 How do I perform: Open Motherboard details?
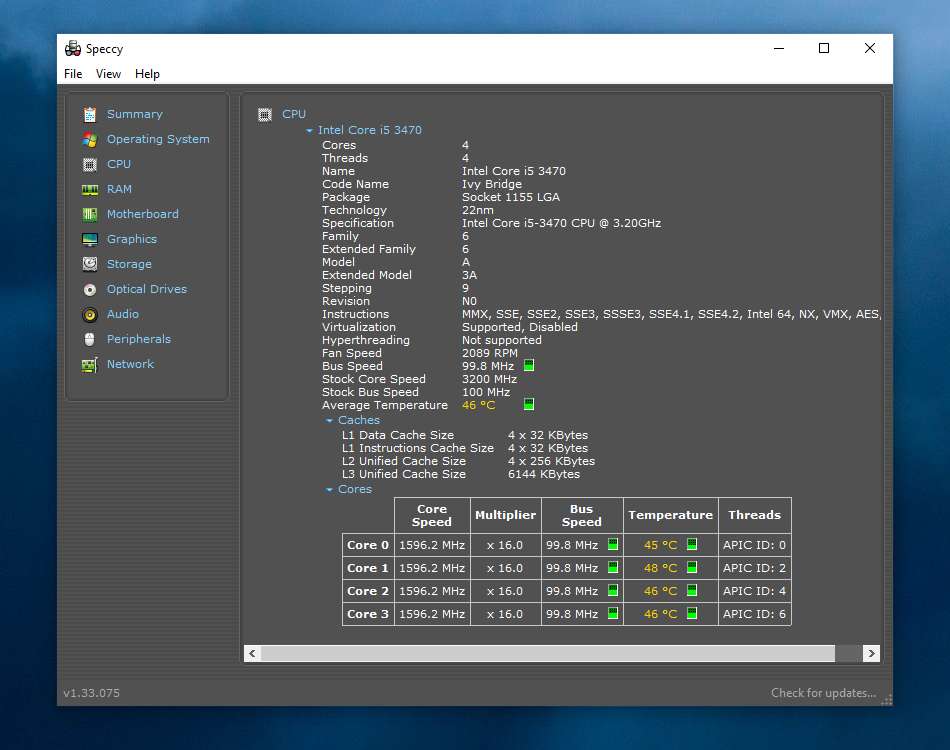click(x=143, y=214)
